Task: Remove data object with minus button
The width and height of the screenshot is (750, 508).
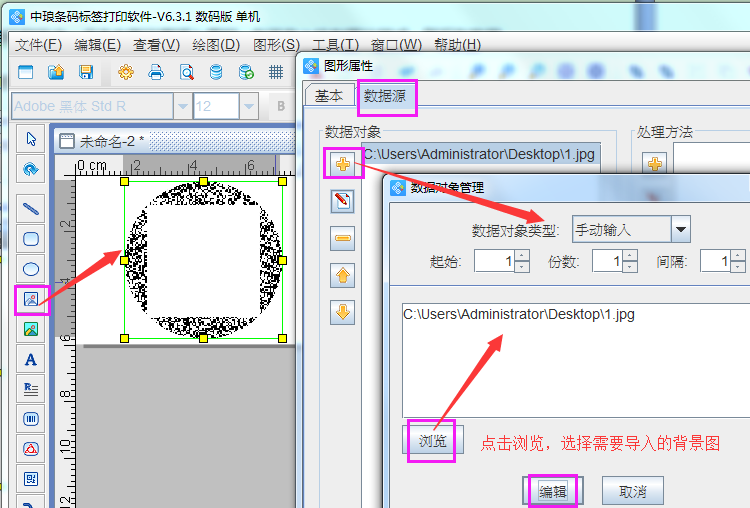Action: coord(342,238)
